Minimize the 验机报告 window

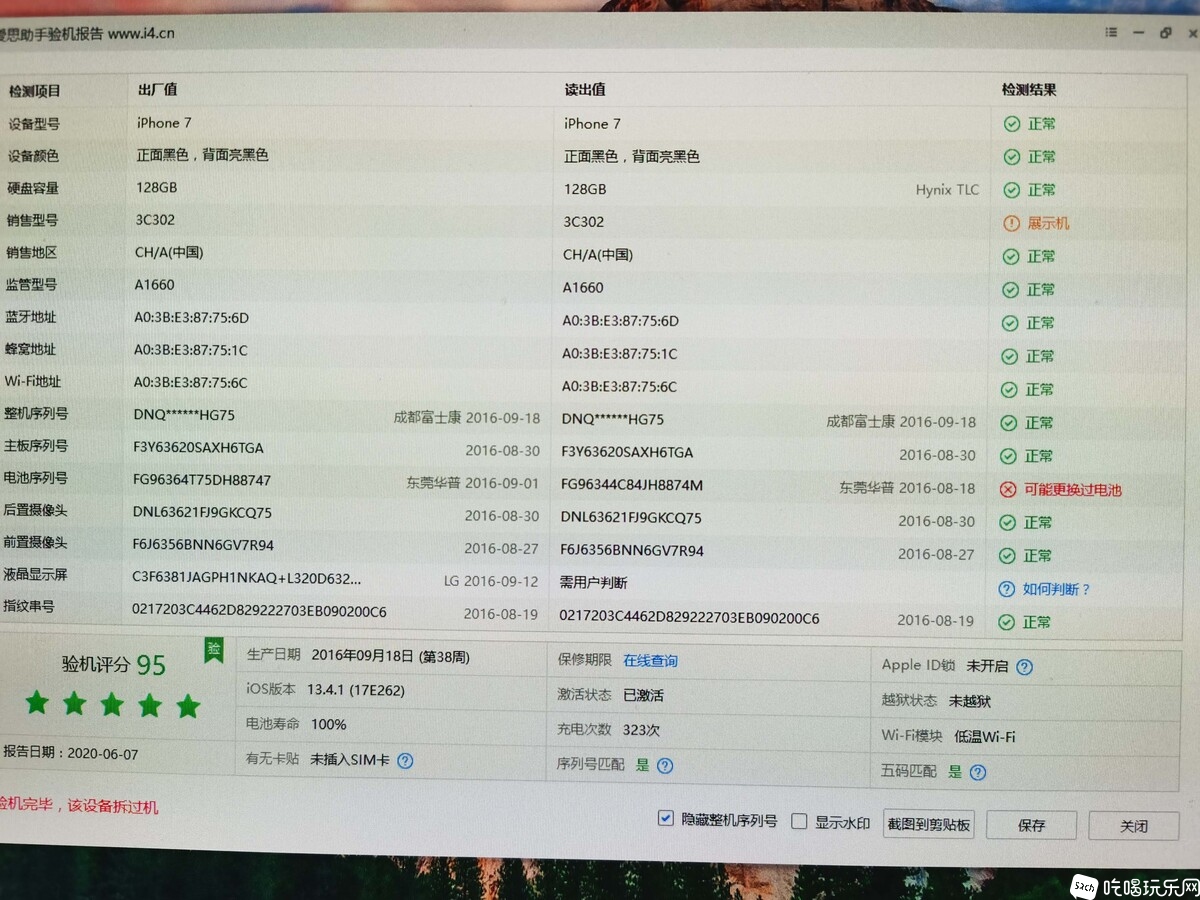(x=1138, y=33)
